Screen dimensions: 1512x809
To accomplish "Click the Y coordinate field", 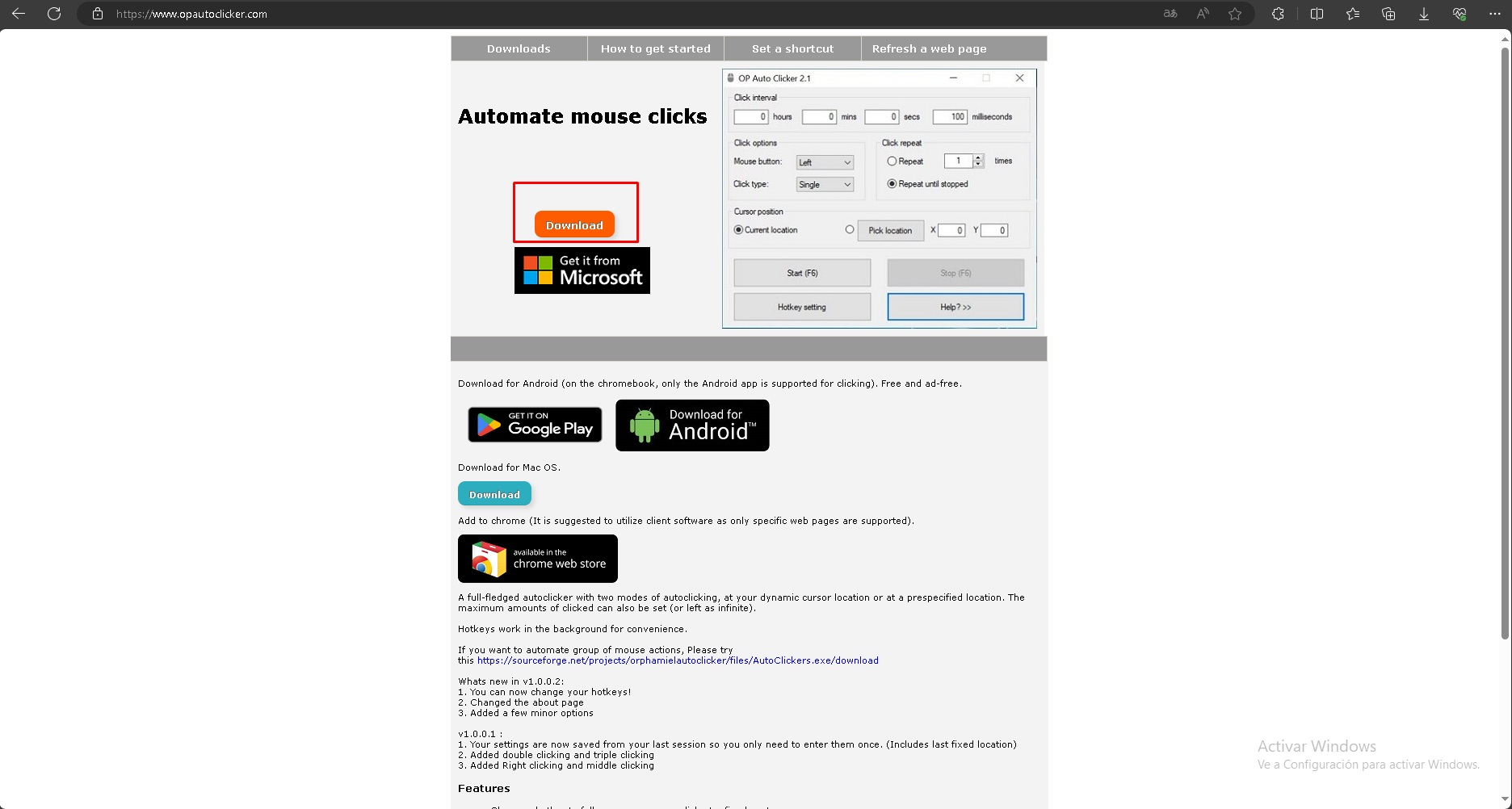I will 994,230.
